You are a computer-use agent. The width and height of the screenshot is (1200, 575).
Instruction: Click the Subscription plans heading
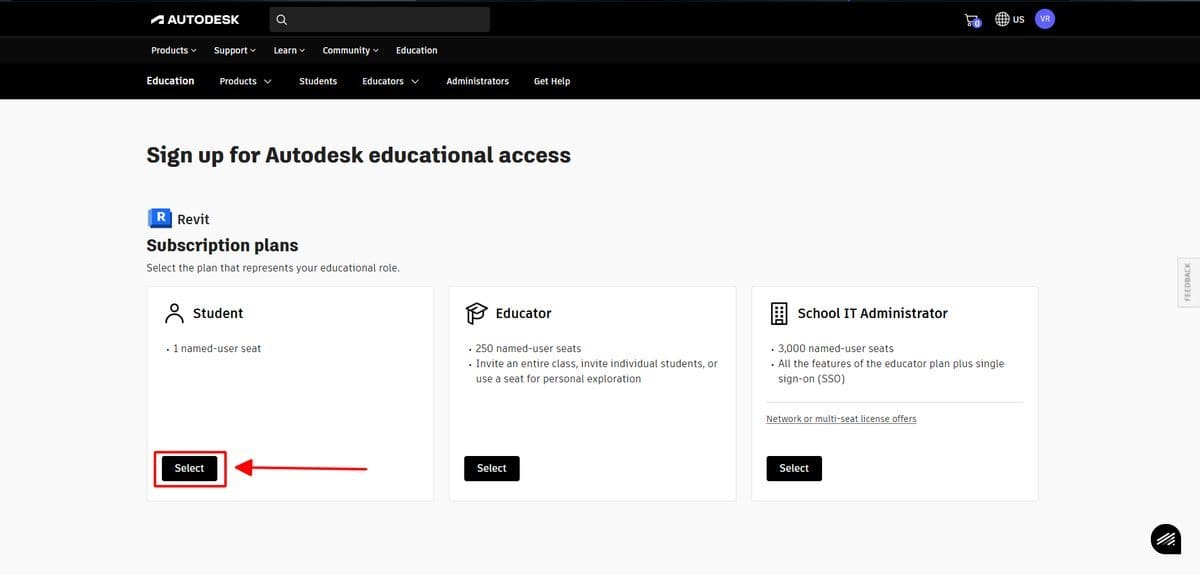pos(222,245)
